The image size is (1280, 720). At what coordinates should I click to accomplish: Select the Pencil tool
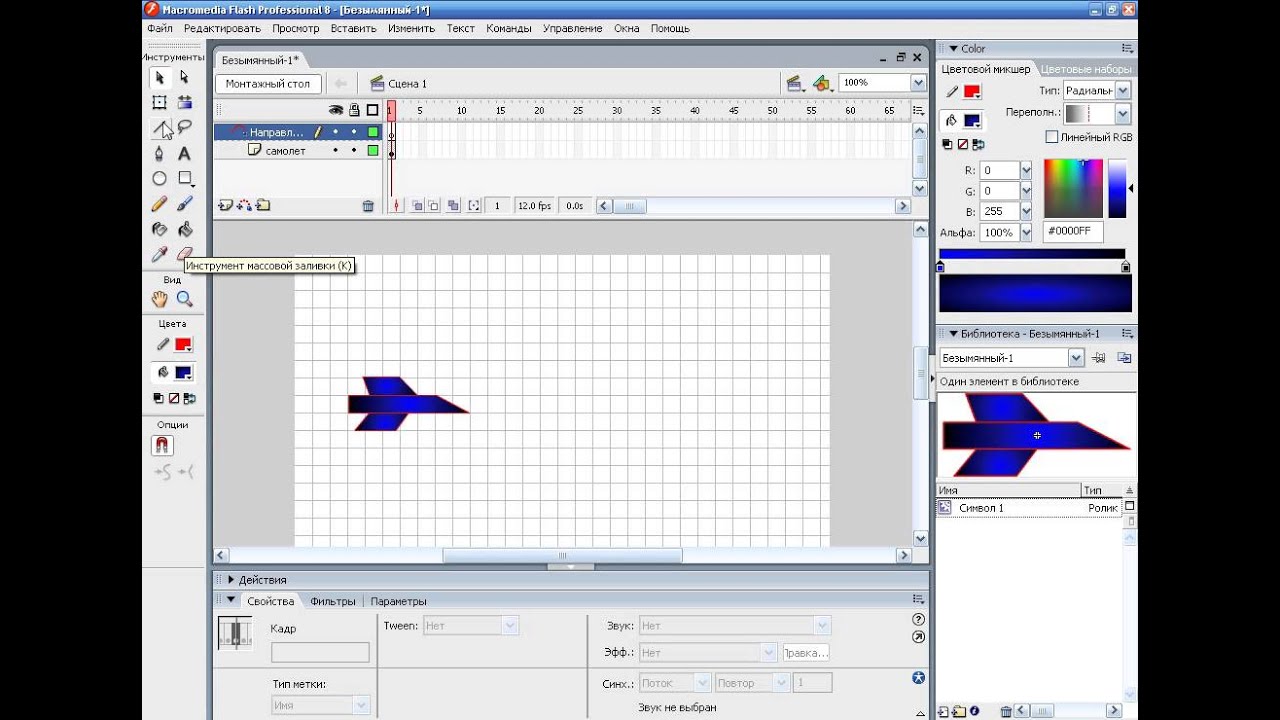pos(159,204)
